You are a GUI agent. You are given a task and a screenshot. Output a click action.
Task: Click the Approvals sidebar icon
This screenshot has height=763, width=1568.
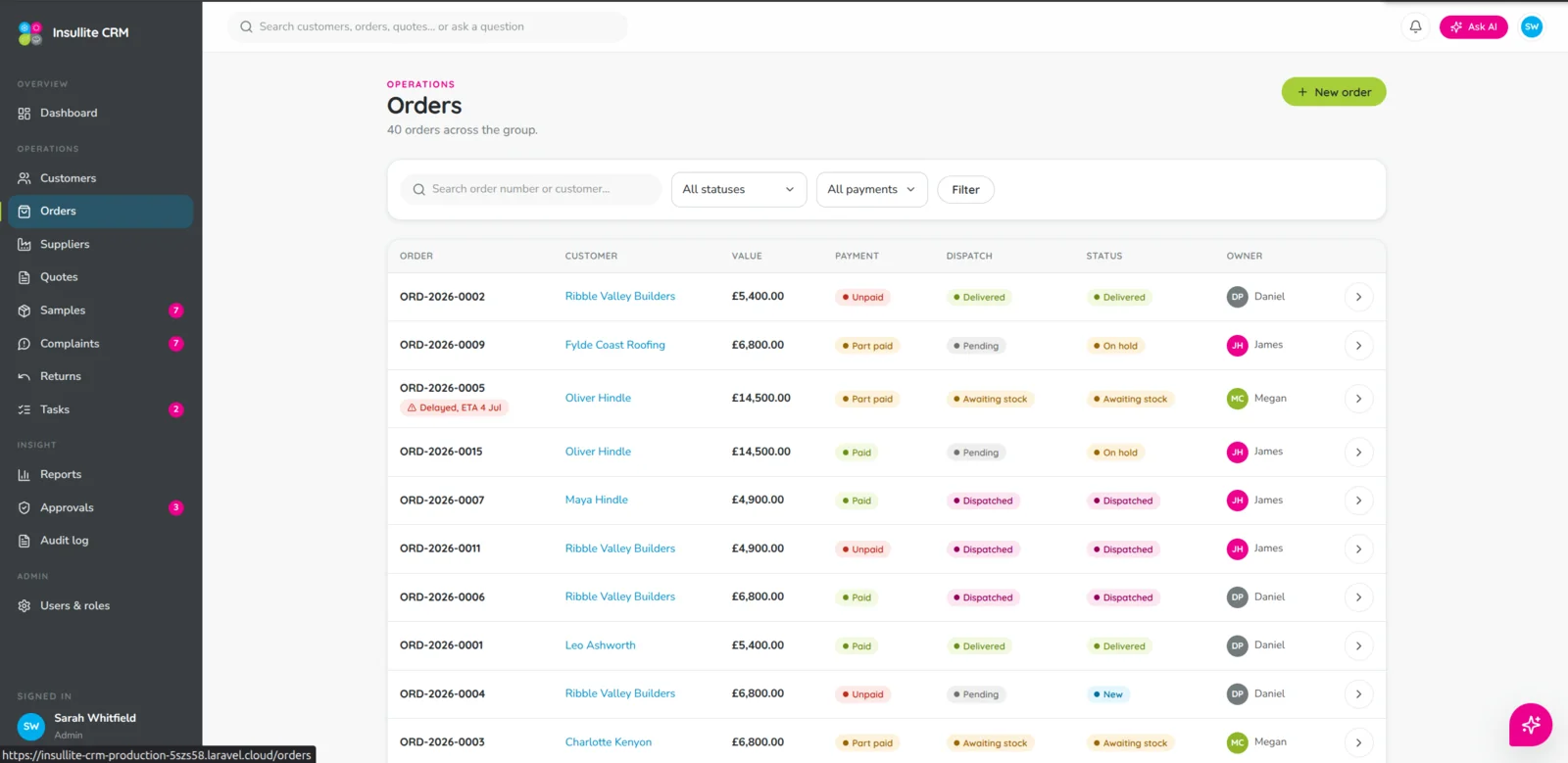pos(24,507)
